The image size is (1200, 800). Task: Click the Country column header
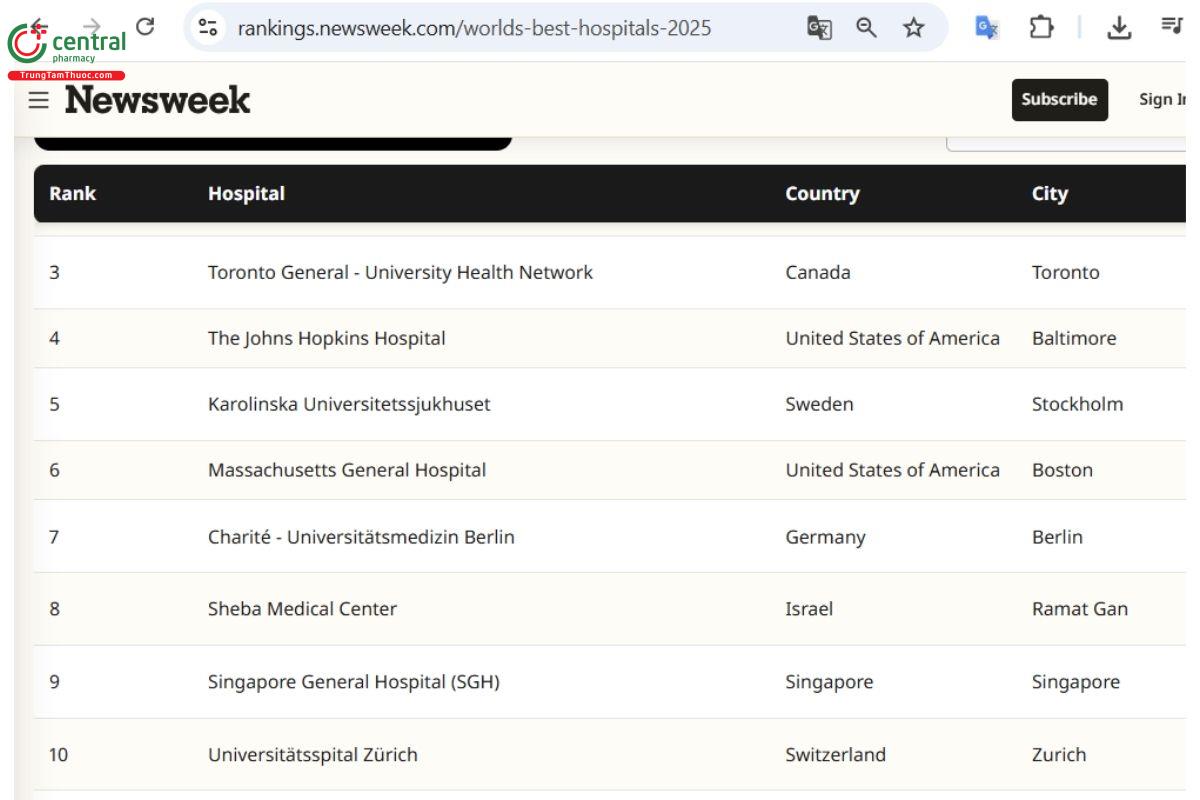click(822, 193)
